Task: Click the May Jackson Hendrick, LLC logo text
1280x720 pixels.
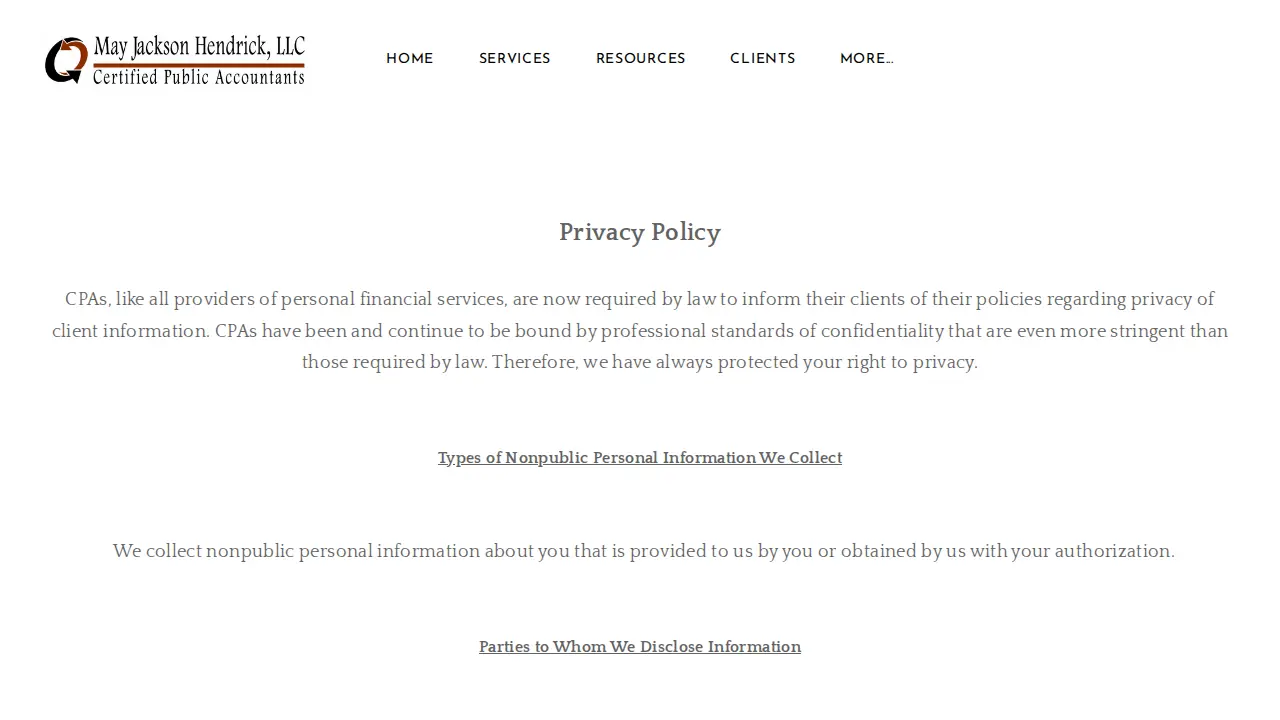Action: click(x=199, y=47)
